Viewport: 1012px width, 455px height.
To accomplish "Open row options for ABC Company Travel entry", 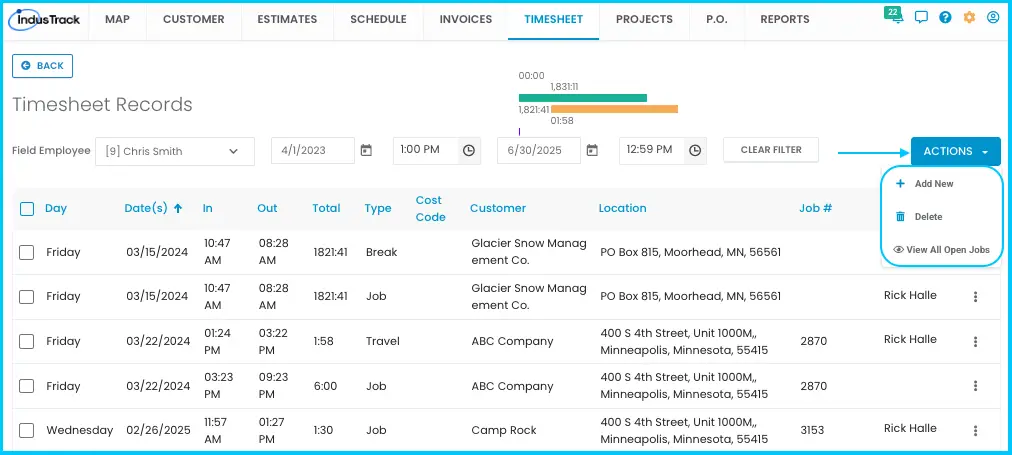I will [975, 341].
